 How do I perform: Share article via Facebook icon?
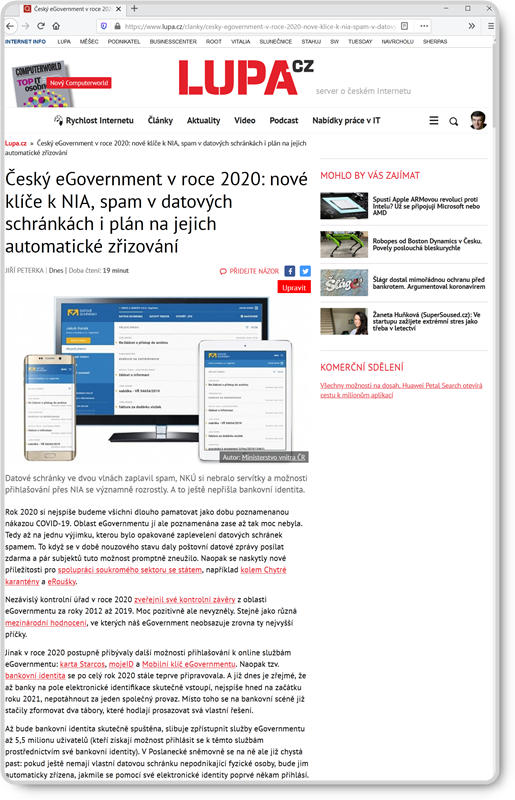coord(290,271)
